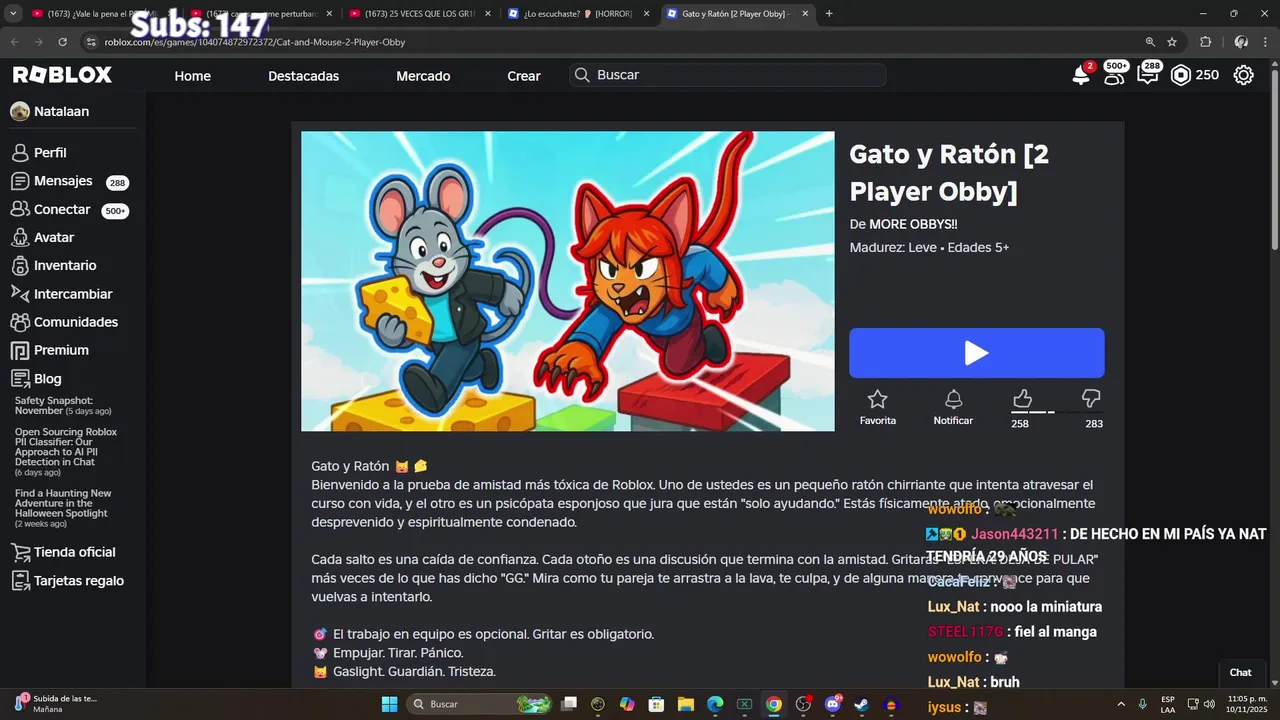Viewport: 1280px width, 720px height.
Task: Open Steam from the taskbar
Action: [x=862, y=704]
